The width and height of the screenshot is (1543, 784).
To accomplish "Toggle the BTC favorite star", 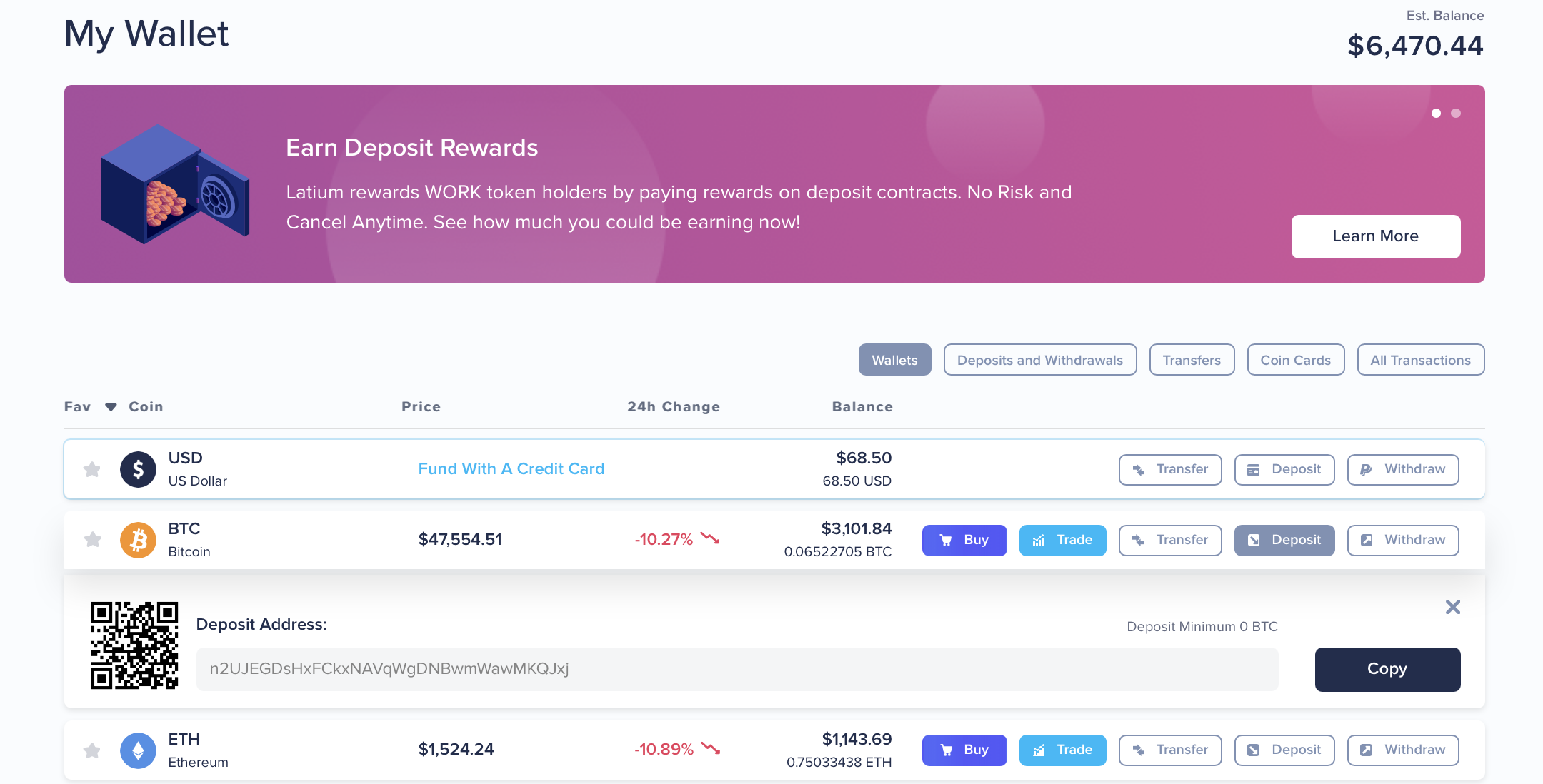I will click(92, 540).
